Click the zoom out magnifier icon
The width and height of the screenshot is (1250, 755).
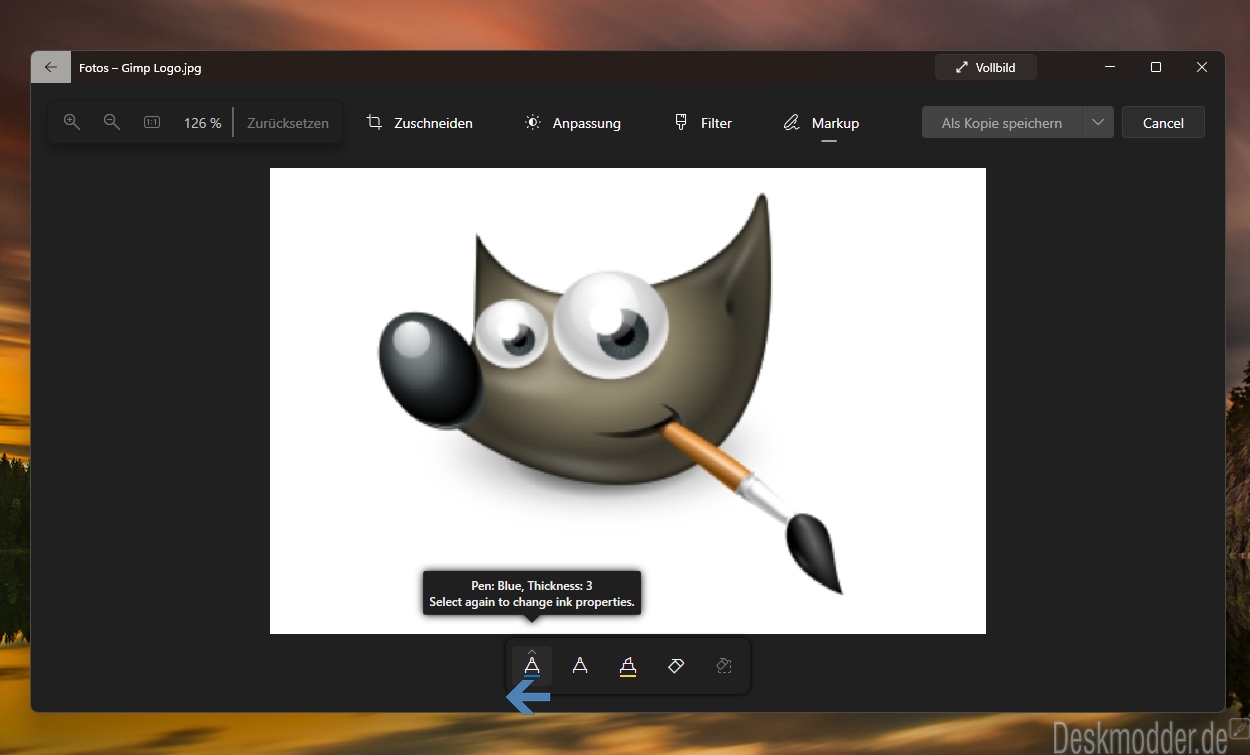click(112, 122)
